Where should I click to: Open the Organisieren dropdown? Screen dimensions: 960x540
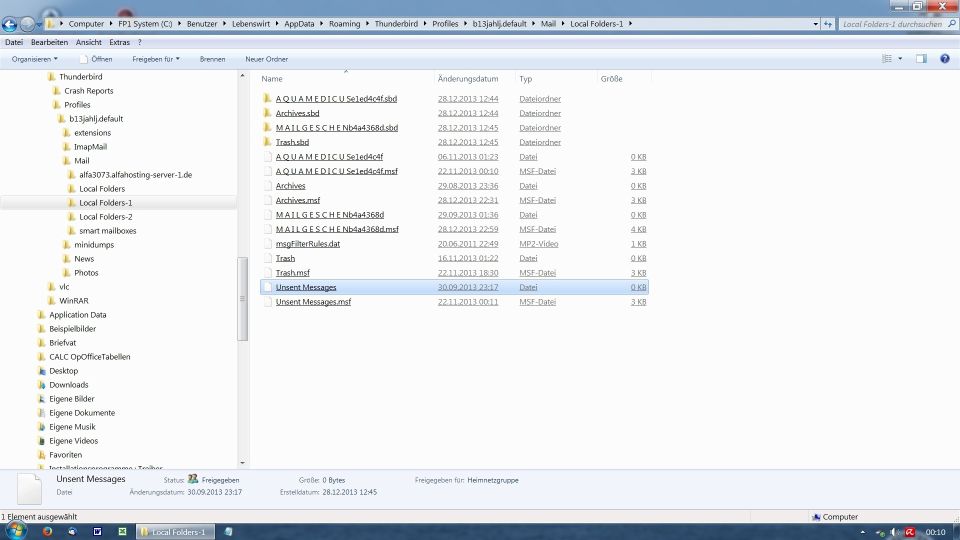pyautogui.click(x=34, y=59)
